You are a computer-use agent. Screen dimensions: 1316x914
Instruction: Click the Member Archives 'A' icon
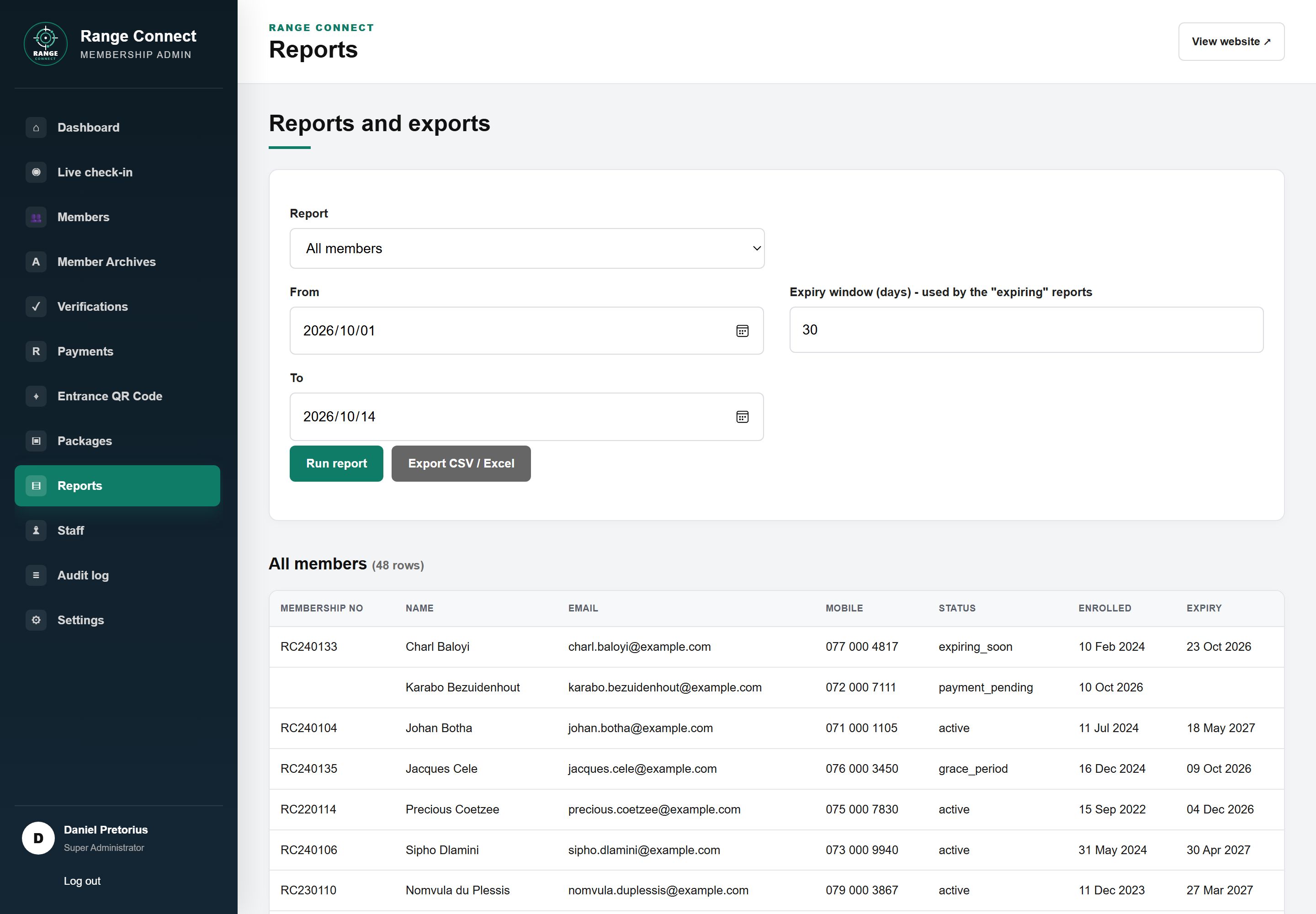(36, 262)
